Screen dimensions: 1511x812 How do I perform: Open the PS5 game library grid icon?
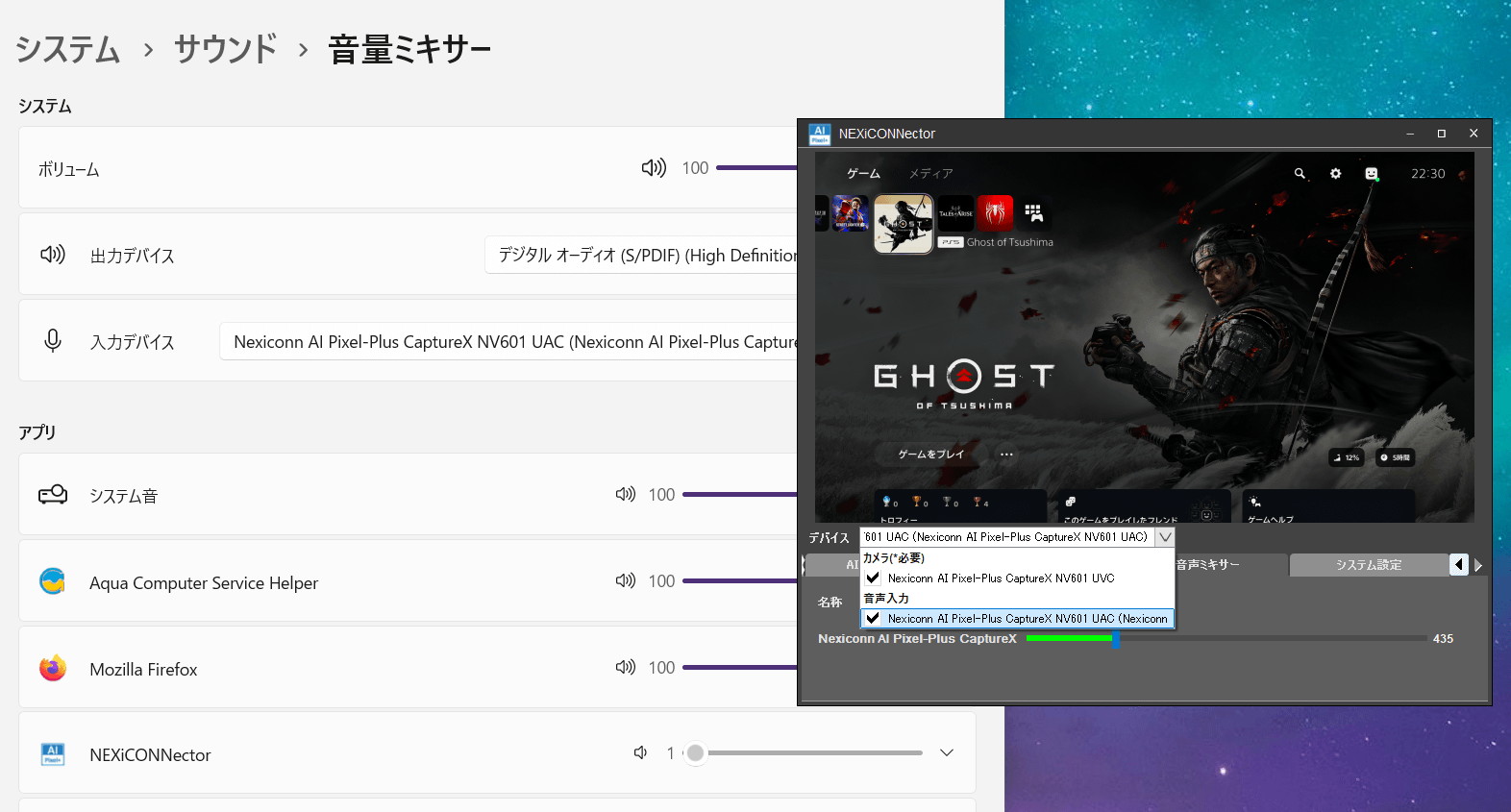click(x=1033, y=212)
